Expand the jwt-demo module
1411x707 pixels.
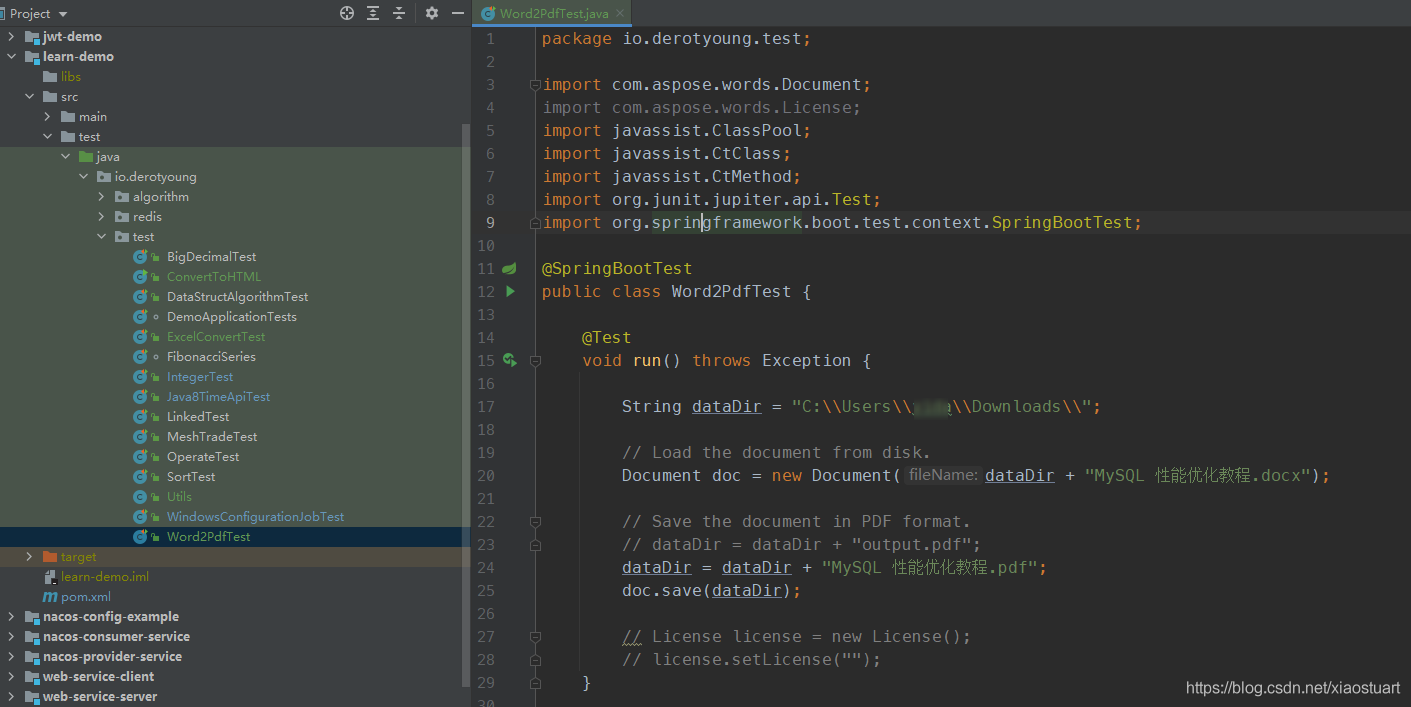(x=12, y=37)
